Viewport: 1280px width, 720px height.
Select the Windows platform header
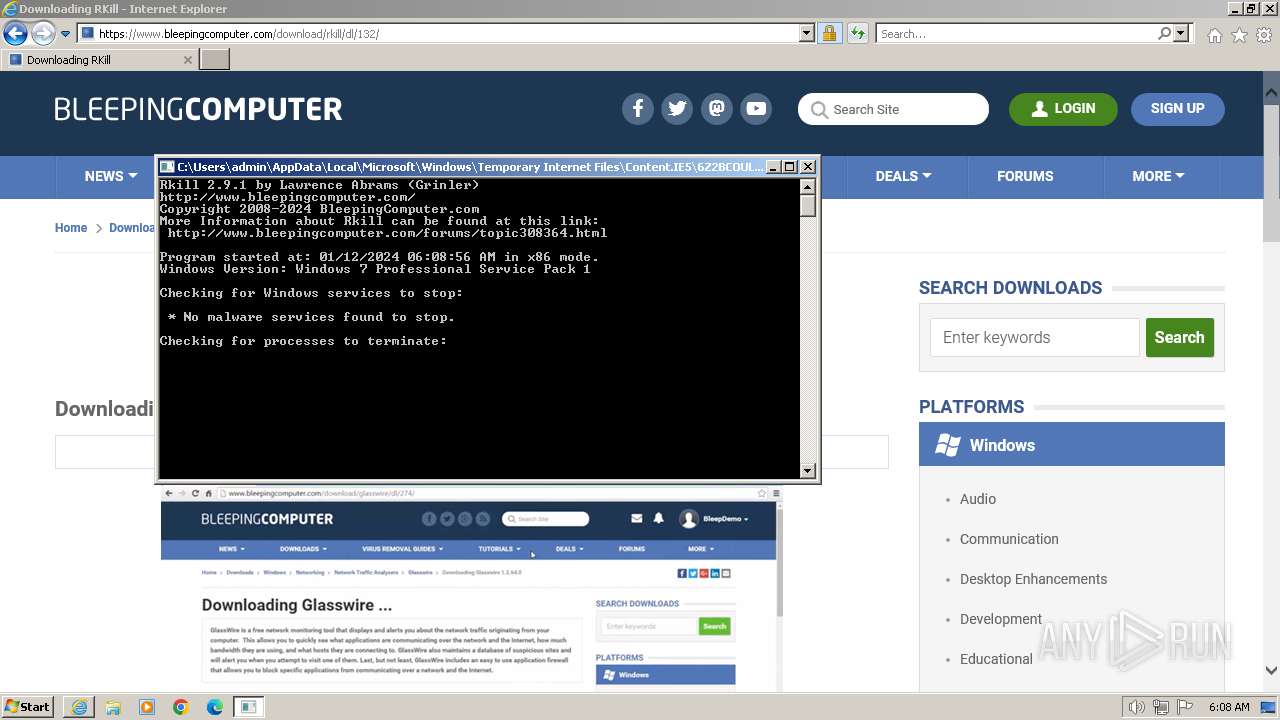click(x=1072, y=445)
